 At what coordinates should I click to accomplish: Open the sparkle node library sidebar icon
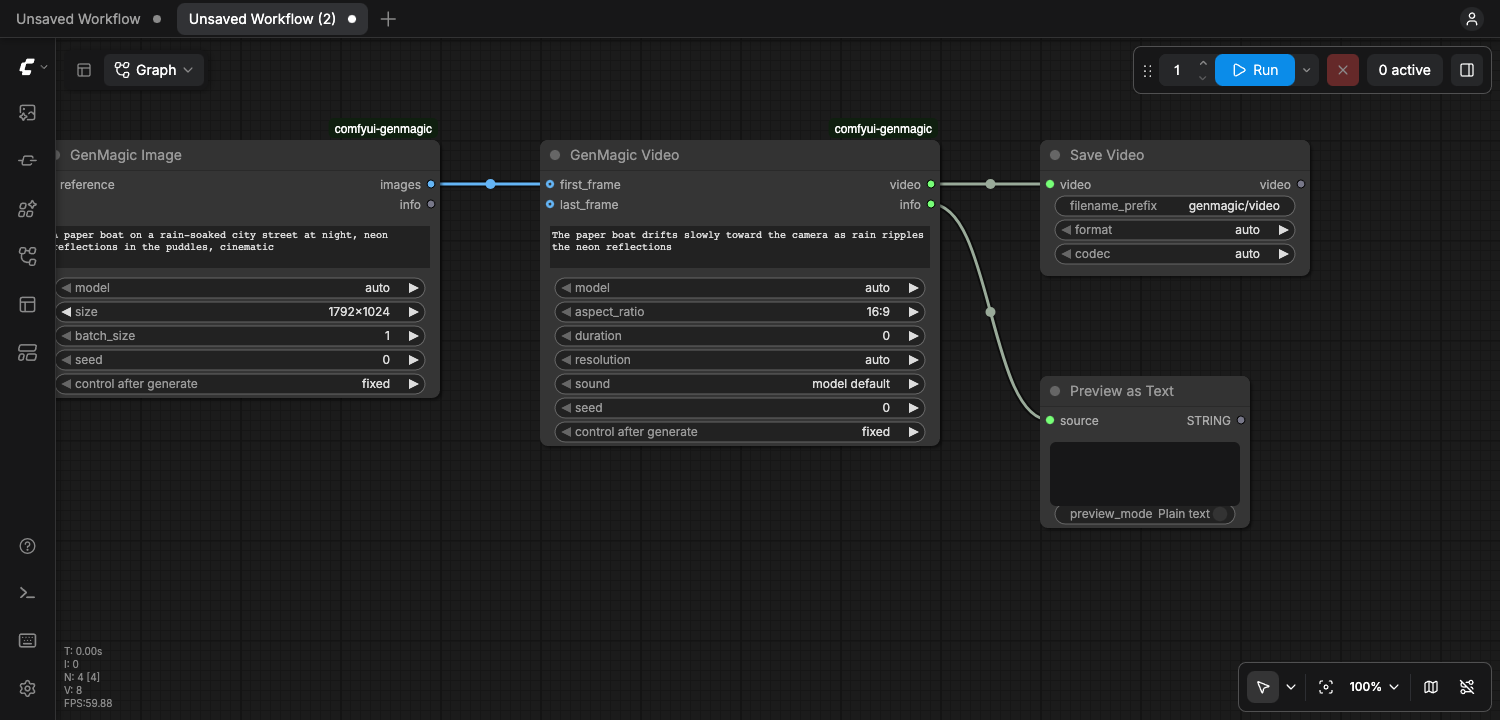(28, 209)
